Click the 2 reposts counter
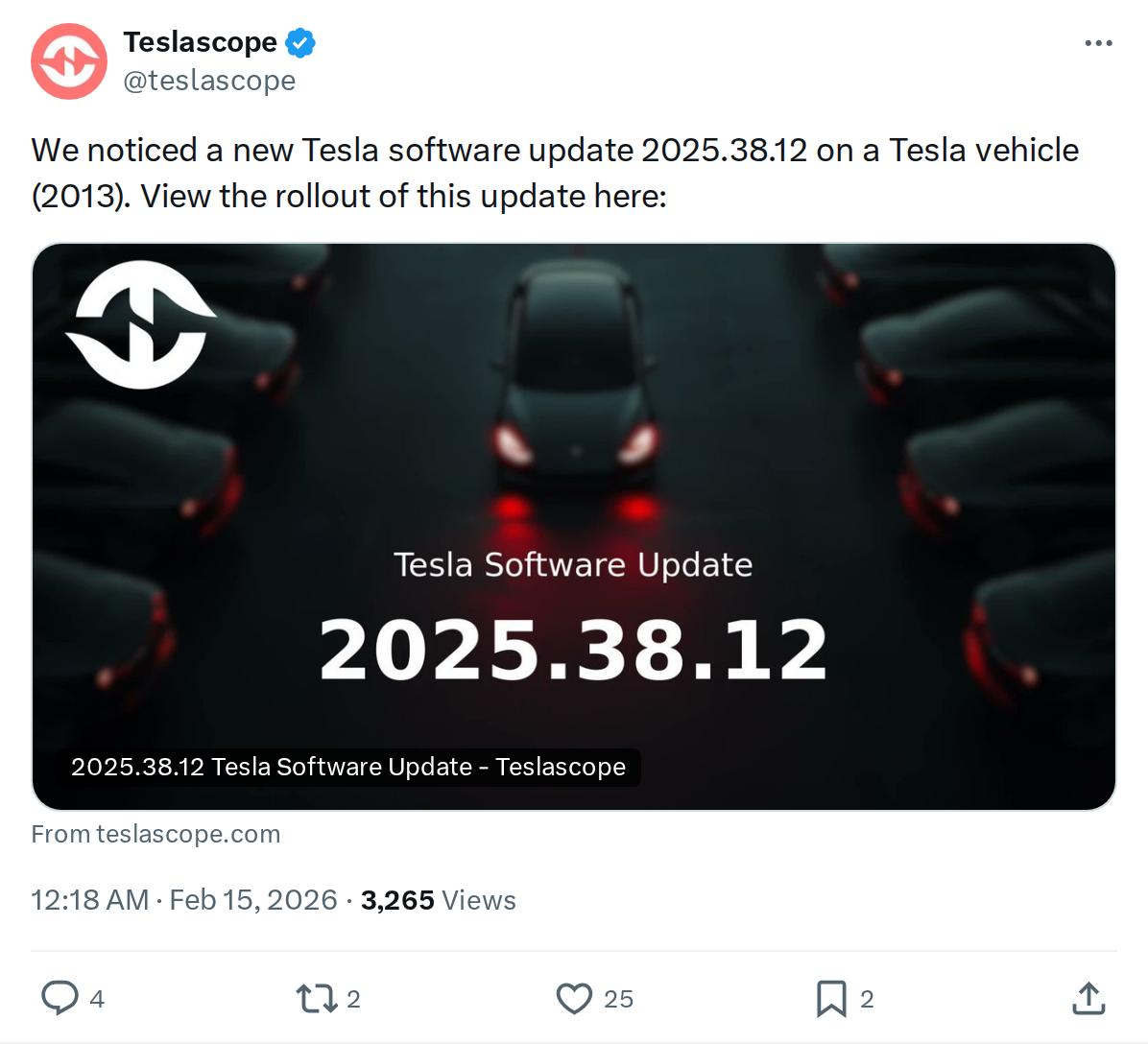Viewport: 1148px width, 1044px height. tap(348, 1000)
